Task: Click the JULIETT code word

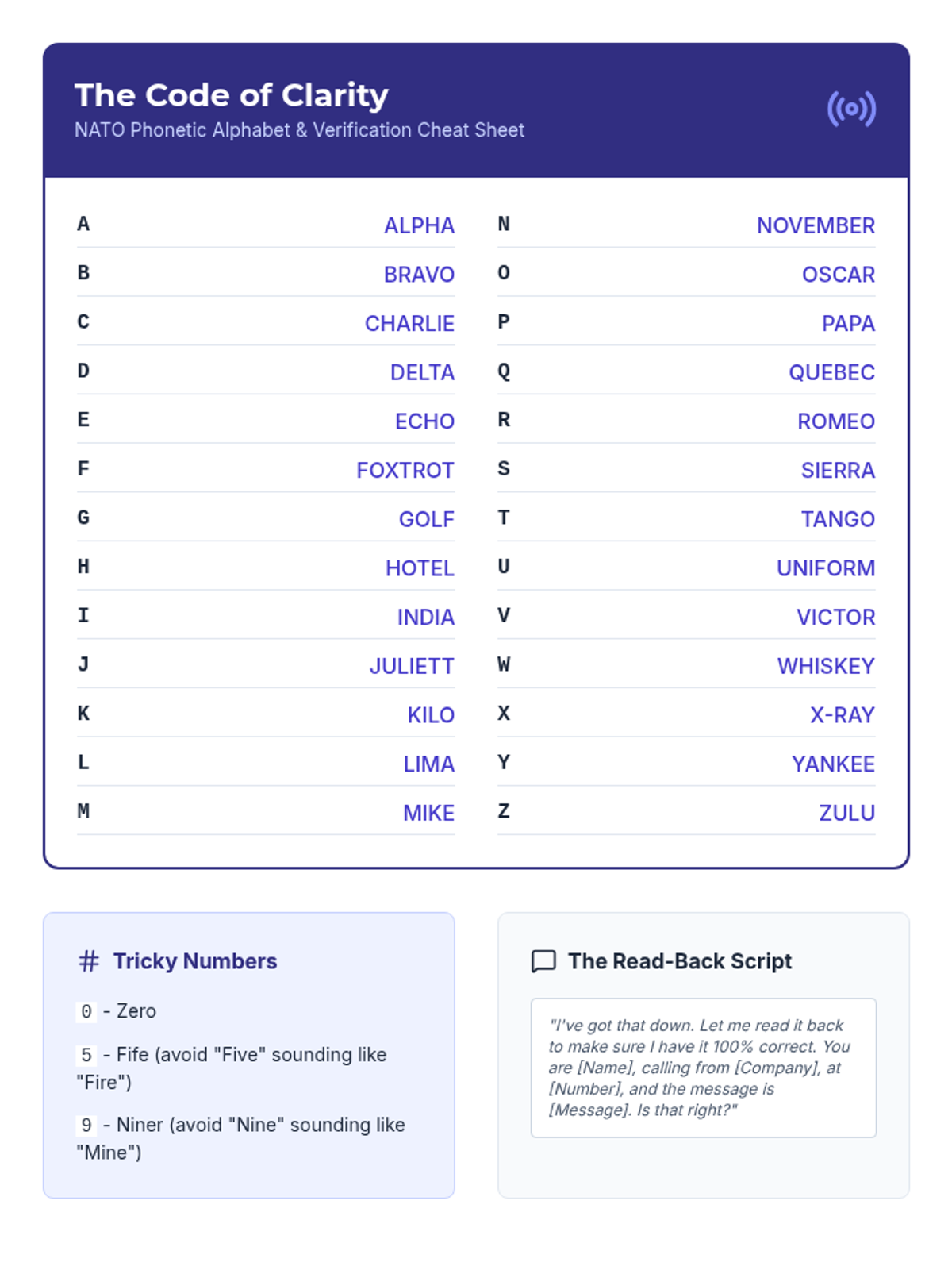Action: pyautogui.click(x=412, y=667)
